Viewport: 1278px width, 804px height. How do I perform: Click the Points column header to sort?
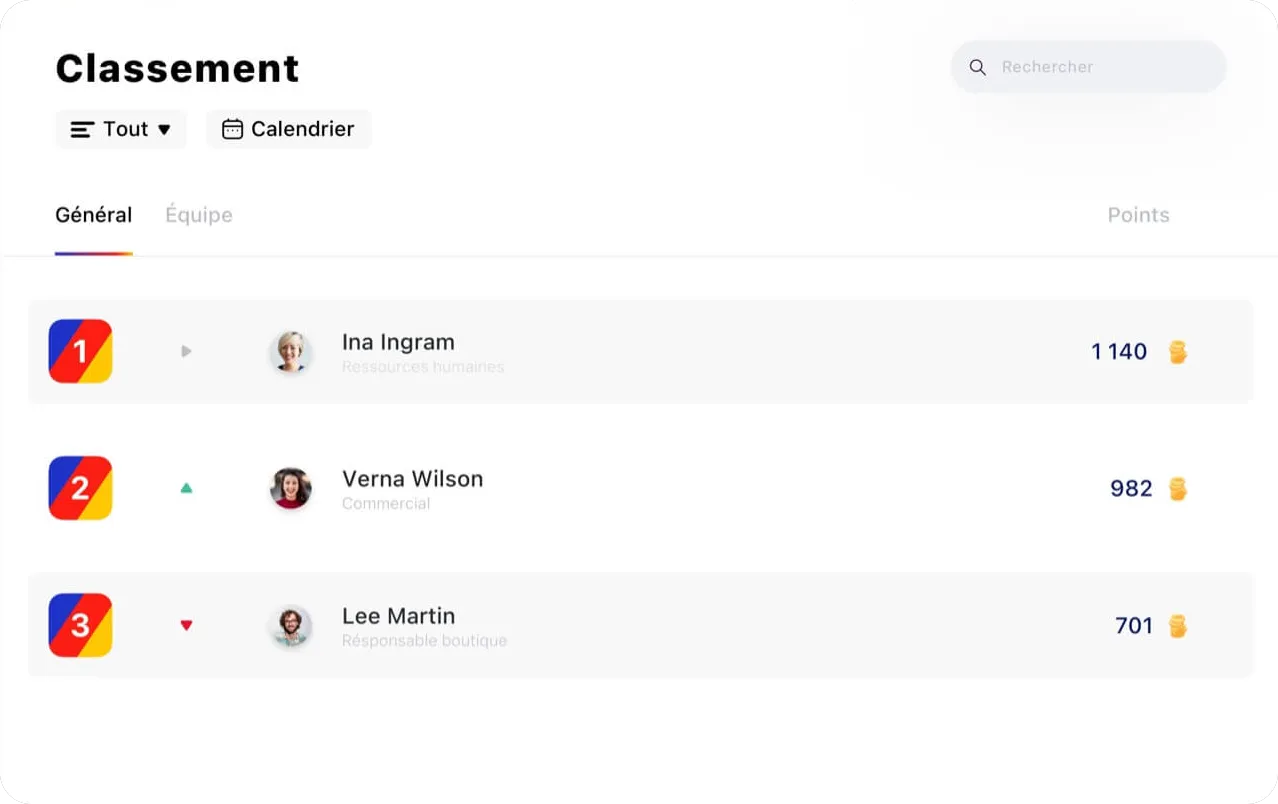(1138, 214)
